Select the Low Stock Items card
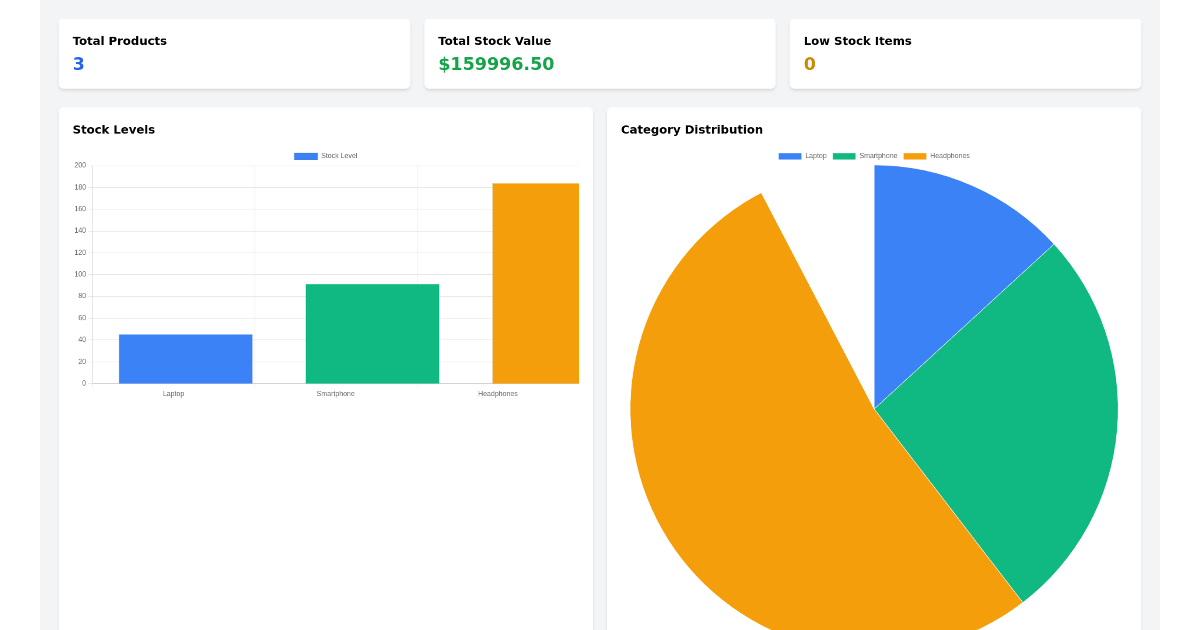The width and height of the screenshot is (1200, 630). (x=964, y=53)
